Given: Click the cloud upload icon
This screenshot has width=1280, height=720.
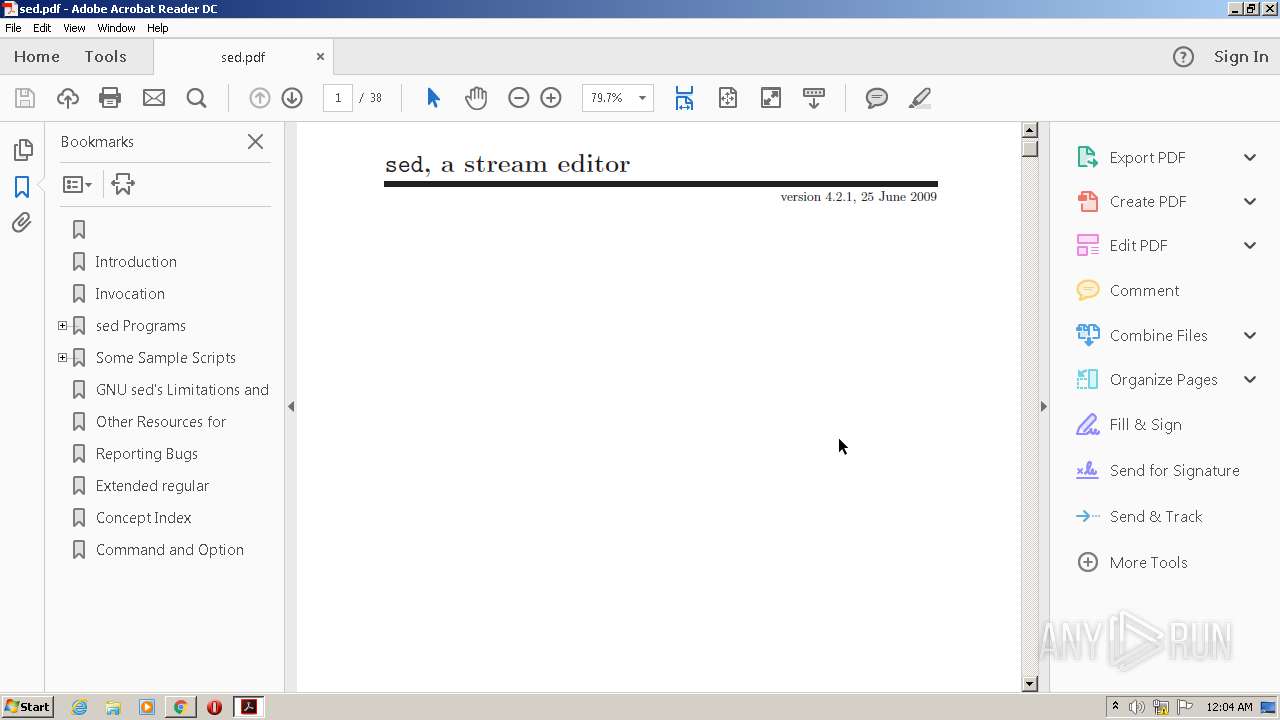Looking at the screenshot, I should pos(68,98).
